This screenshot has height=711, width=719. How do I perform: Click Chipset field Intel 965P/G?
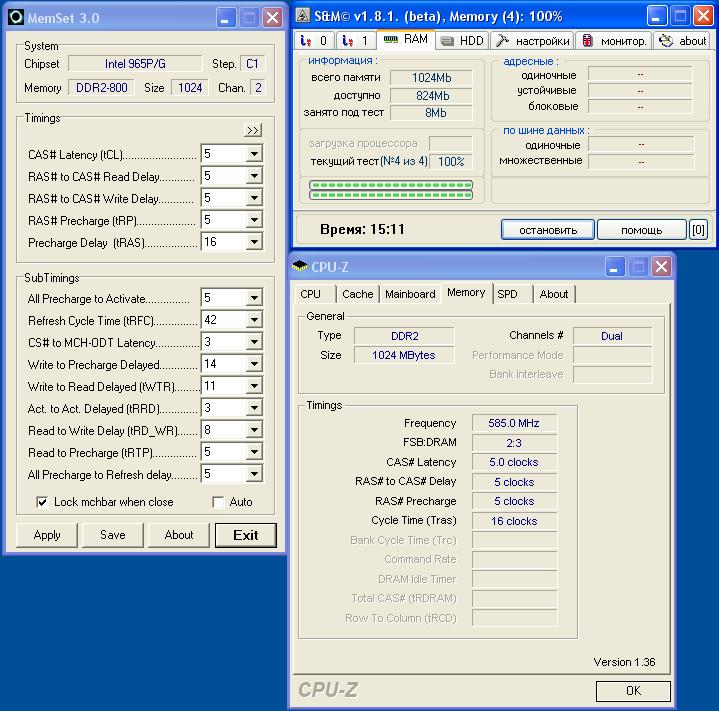tap(135, 63)
